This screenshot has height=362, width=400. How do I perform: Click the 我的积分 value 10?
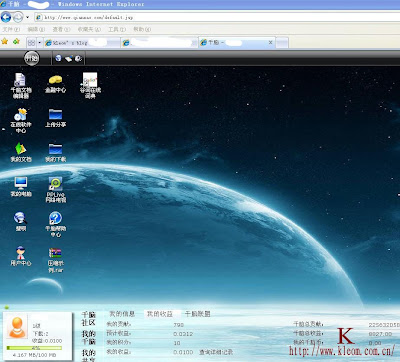pos(177,343)
